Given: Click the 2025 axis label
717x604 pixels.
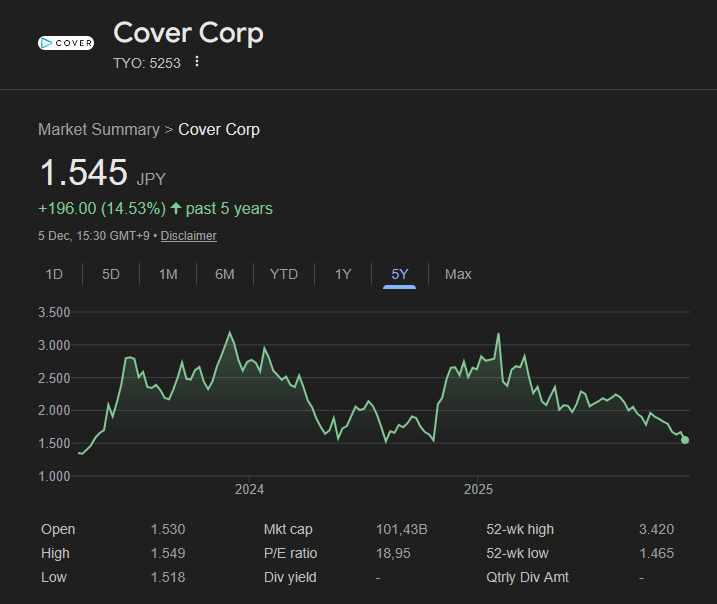Looking at the screenshot, I should tap(478, 489).
